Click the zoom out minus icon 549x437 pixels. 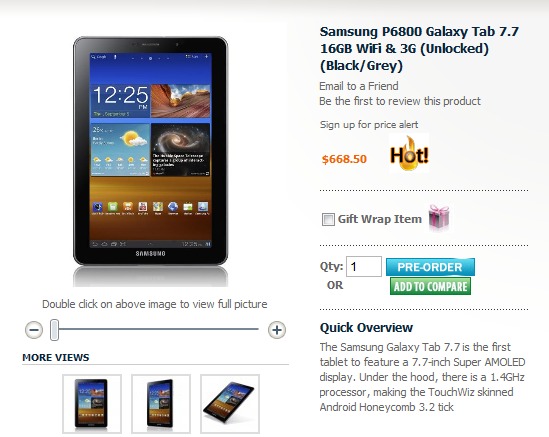point(34,330)
